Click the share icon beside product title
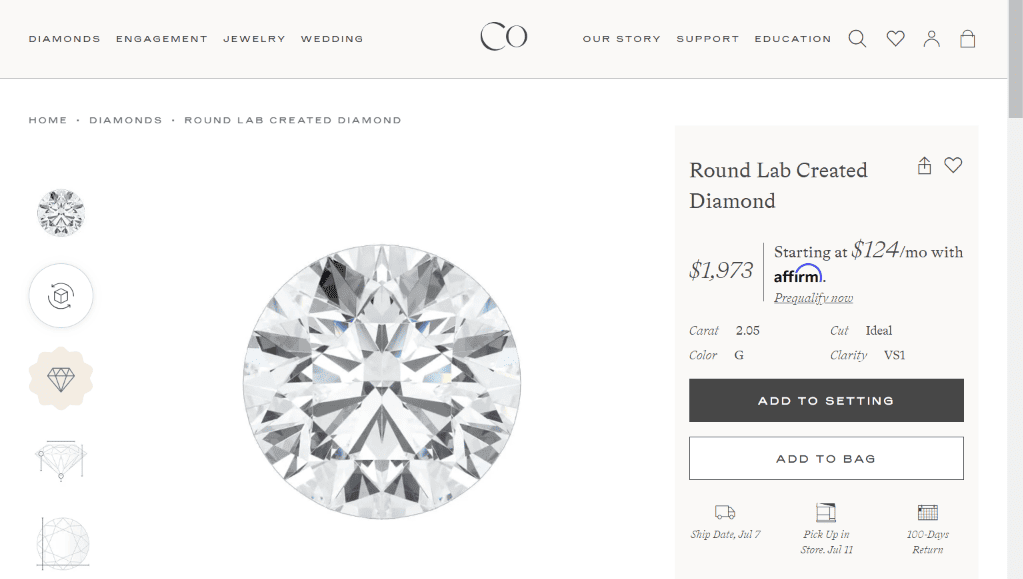This screenshot has height=579, width=1023. (924, 166)
